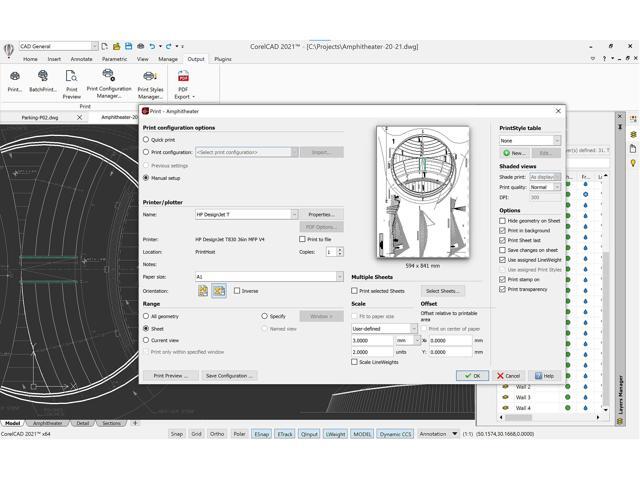Open the PrintStyle table dropdown
The image size is (640, 480).
[x=557, y=140]
